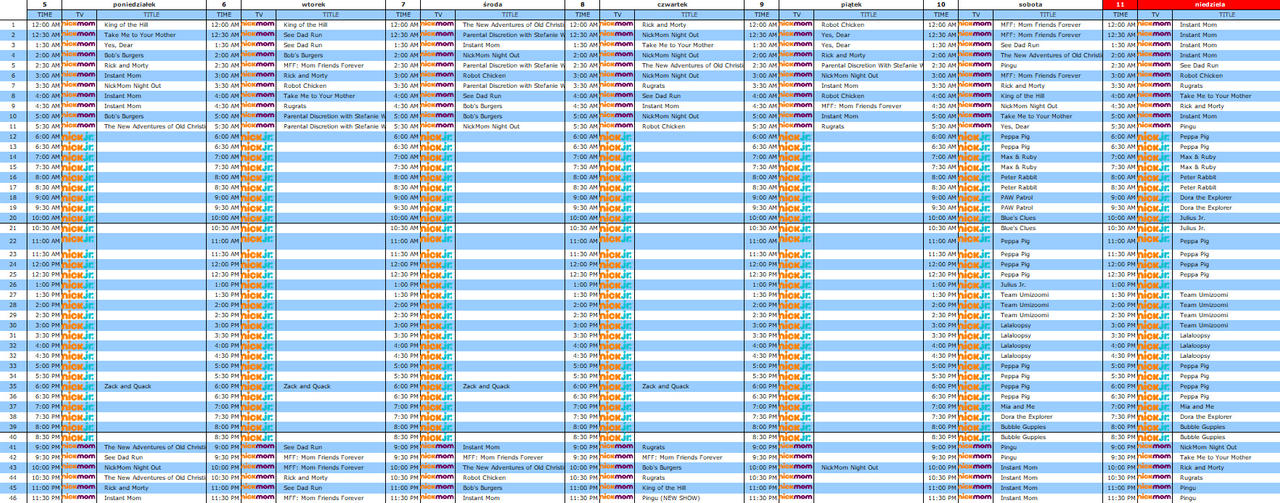Select Saturday 7:00 PM 'Mia and Me'

[1048, 406]
